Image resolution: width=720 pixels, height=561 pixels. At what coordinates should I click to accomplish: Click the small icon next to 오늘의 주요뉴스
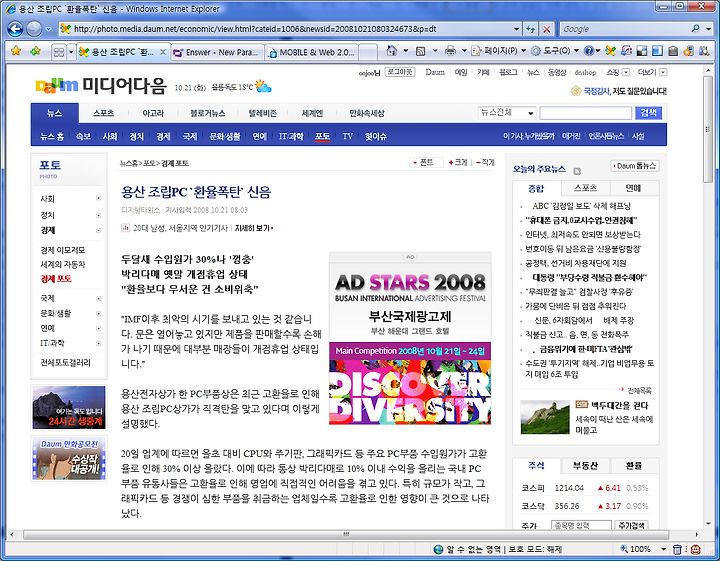coord(577,171)
